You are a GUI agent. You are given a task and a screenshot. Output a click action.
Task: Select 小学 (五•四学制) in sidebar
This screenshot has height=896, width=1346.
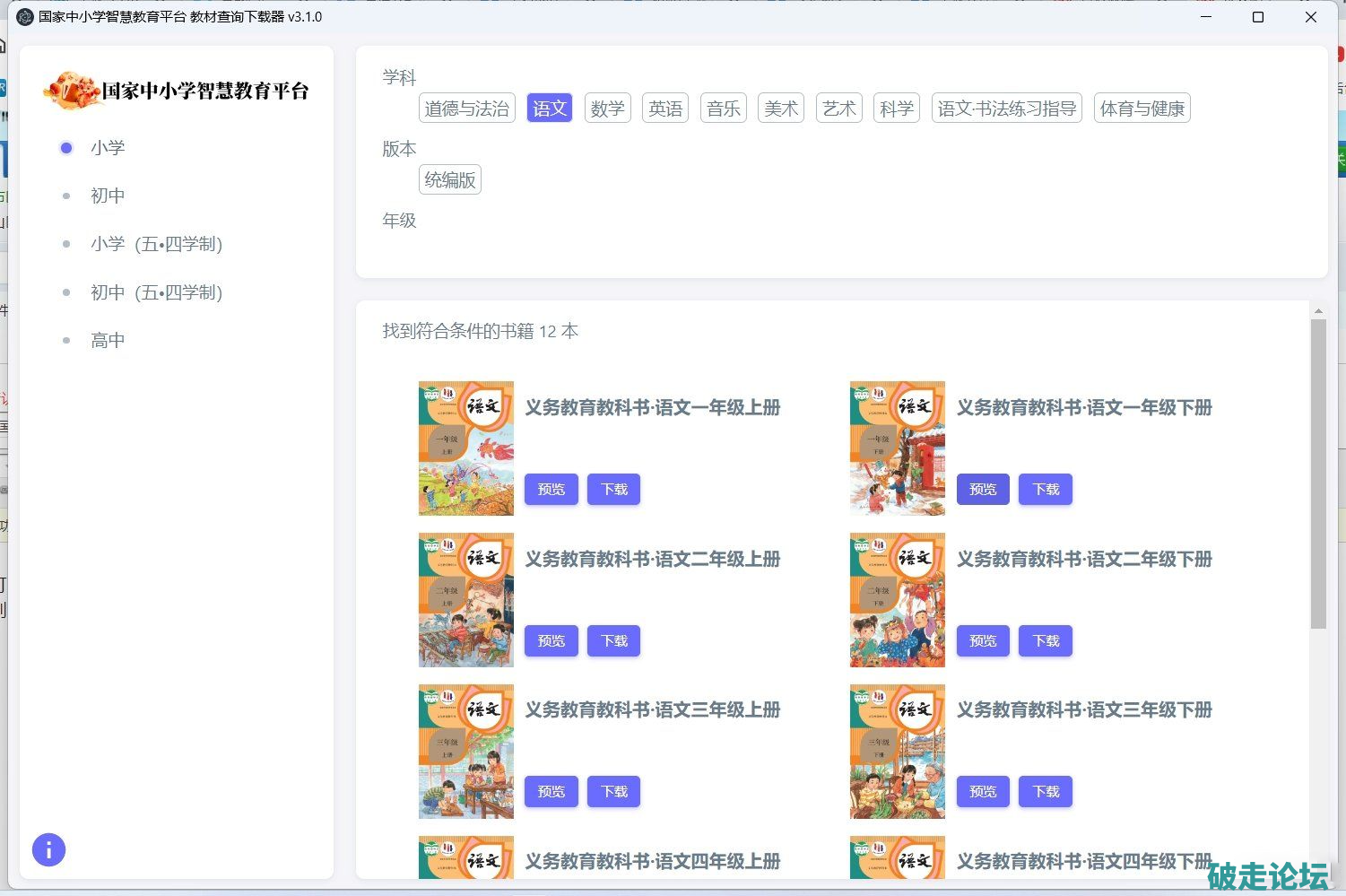156,244
